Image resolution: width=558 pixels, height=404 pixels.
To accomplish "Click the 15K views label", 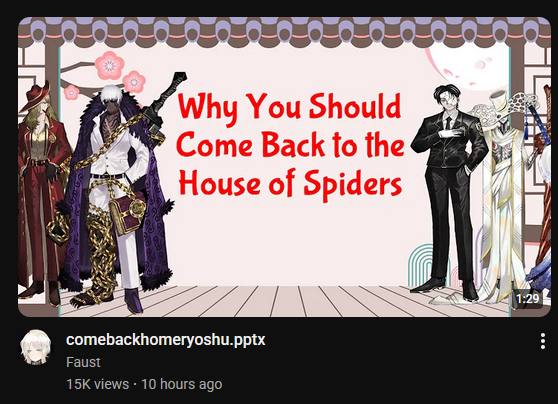I will click(x=97, y=384).
